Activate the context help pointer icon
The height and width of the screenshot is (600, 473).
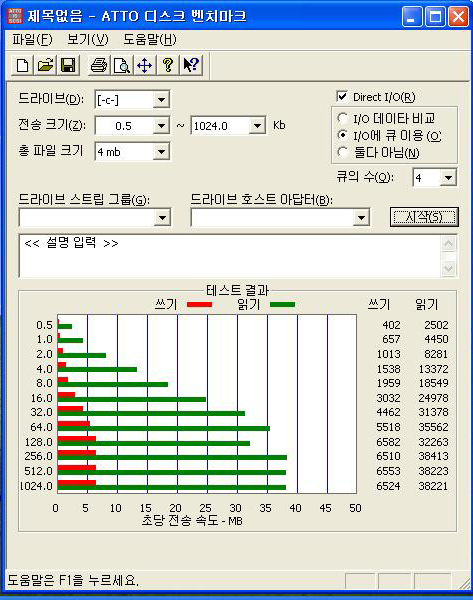pyautogui.click(x=191, y=65)
